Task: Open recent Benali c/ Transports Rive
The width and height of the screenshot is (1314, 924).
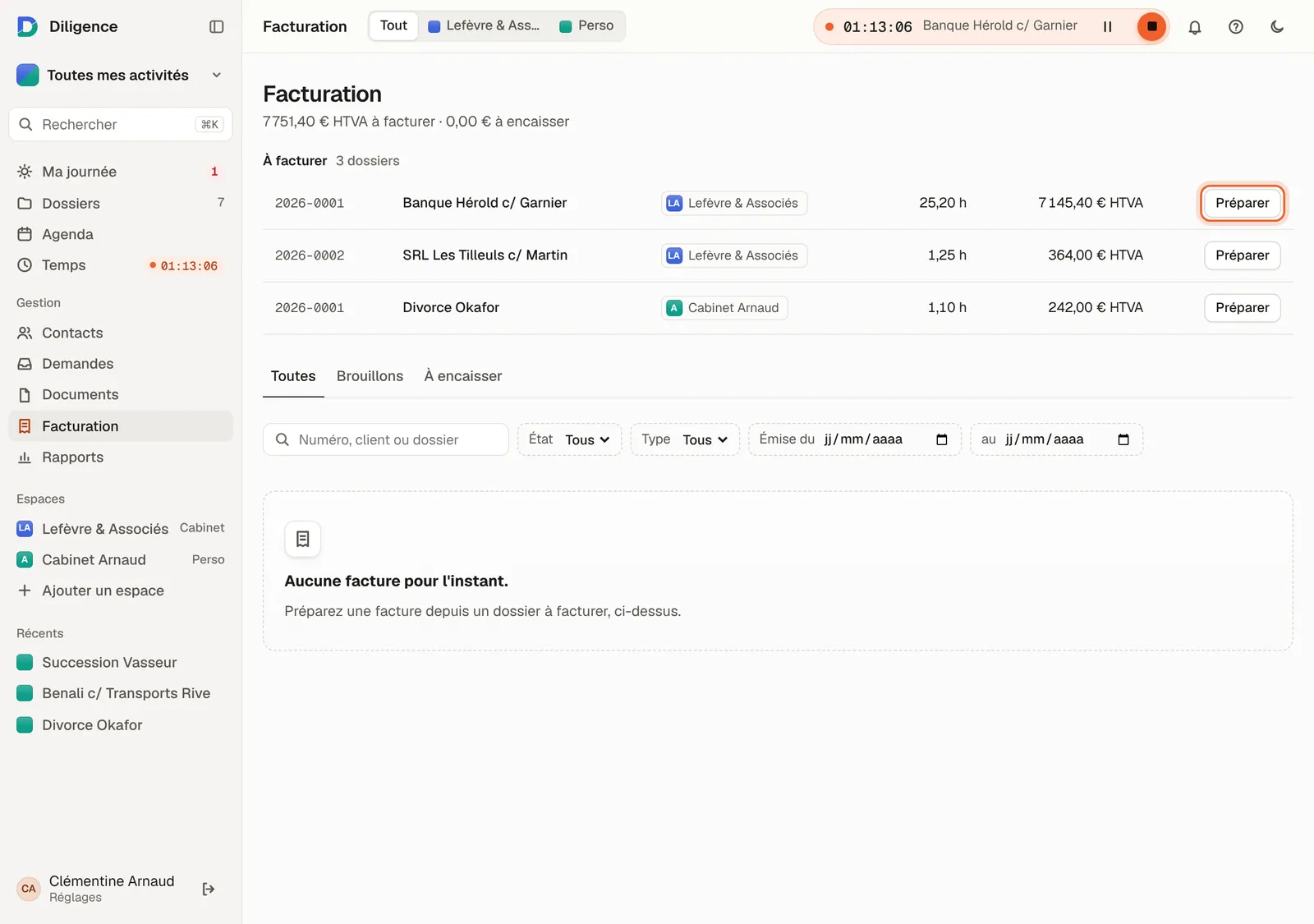Action: coord(120,694)
